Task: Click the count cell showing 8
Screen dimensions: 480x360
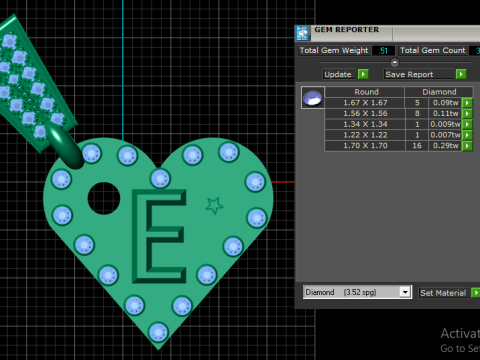Action: coord(417,113)
